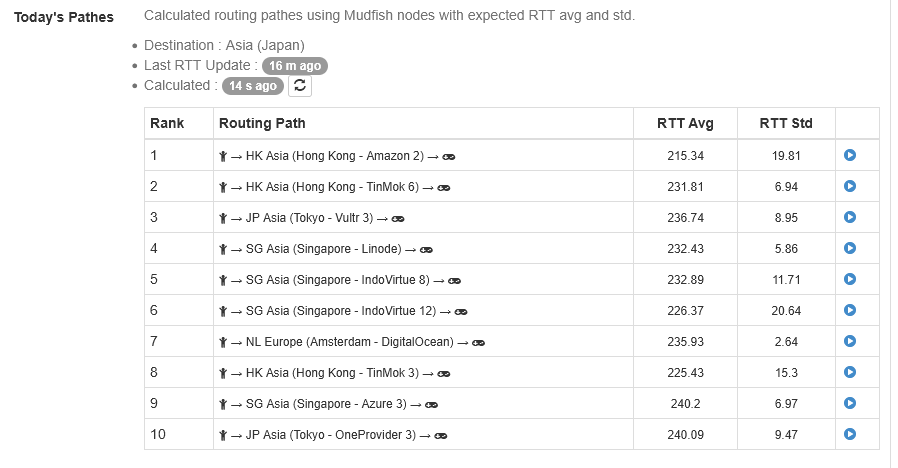Click the RTT Avg column header

685,124
